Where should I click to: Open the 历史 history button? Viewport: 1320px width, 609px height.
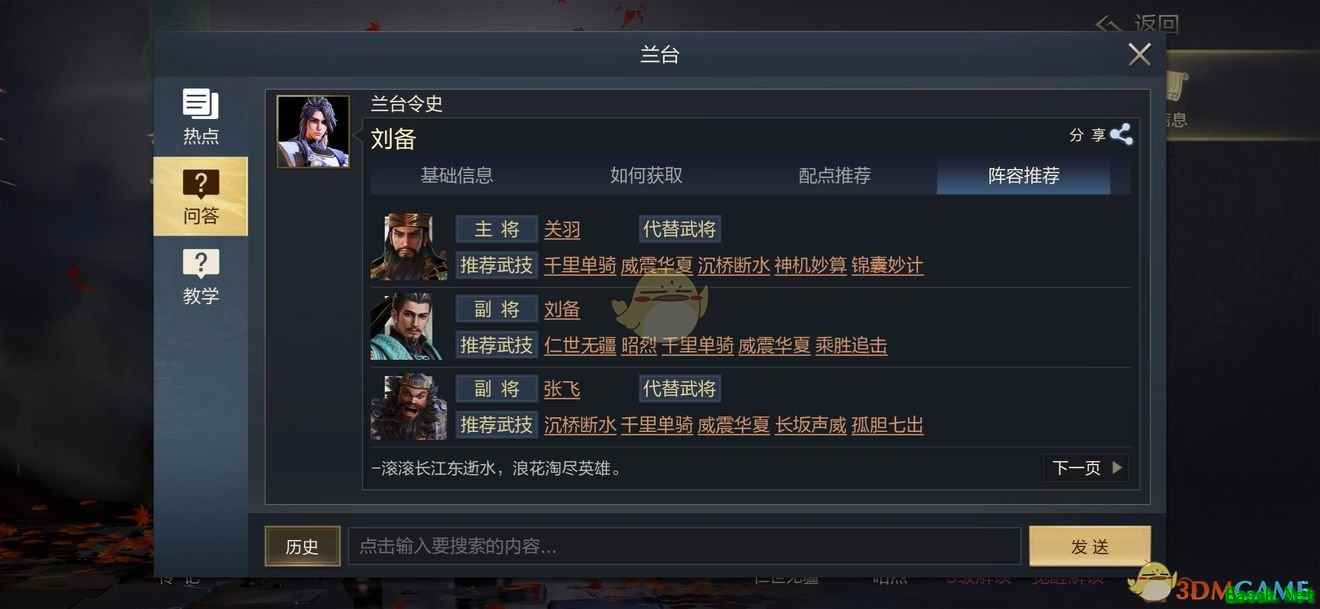302,546
